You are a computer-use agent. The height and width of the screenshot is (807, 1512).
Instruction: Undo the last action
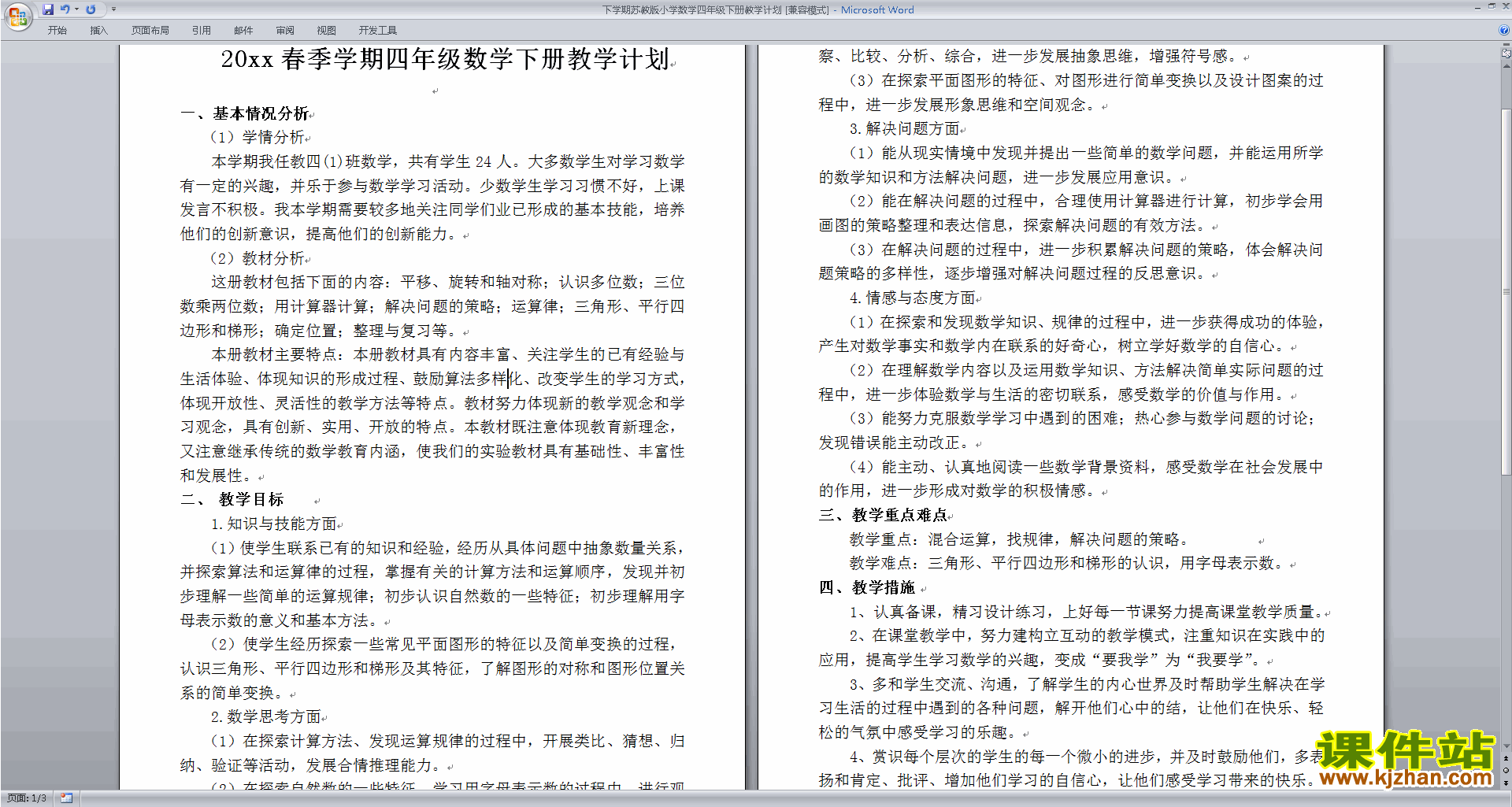pos(65,9)
